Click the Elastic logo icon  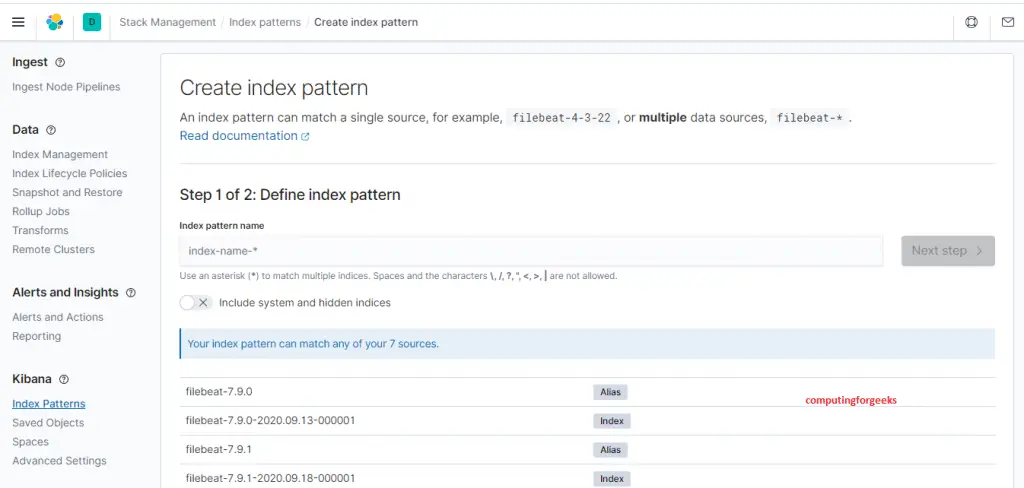click(x=55, y=22)
